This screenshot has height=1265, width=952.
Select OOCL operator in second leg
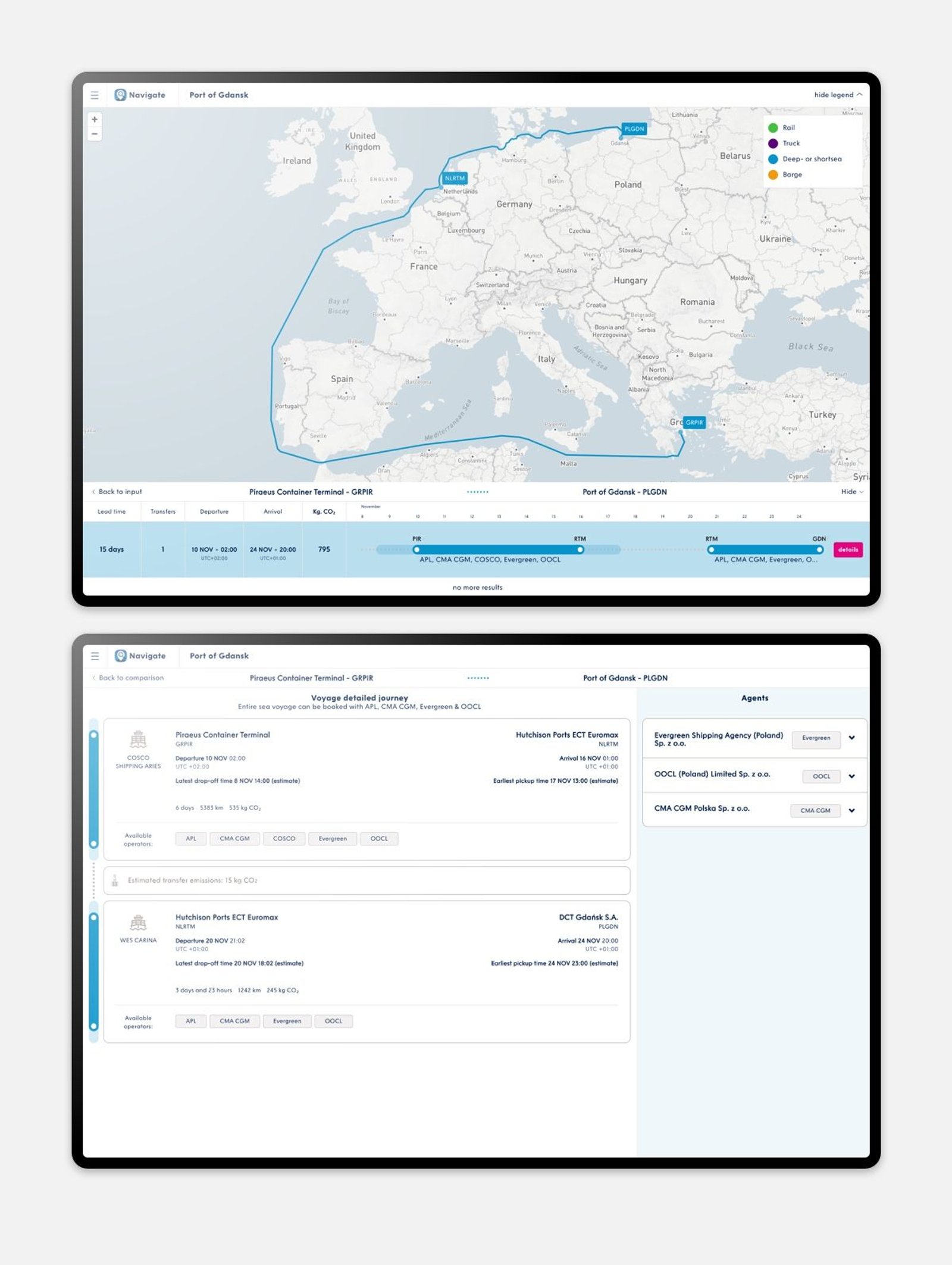(x=333, y=1022)
